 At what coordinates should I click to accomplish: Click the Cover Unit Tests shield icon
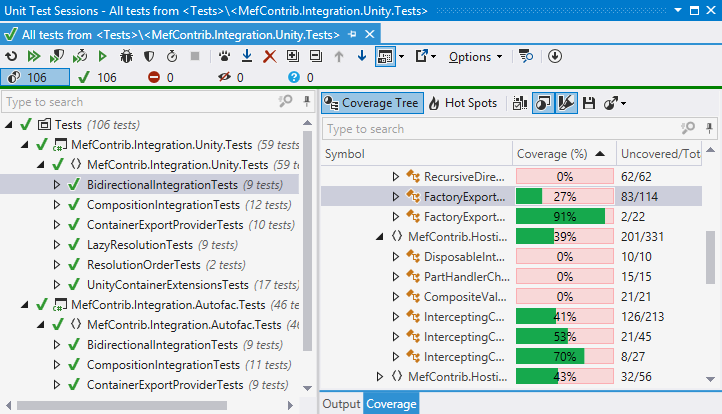coord(150,56)
